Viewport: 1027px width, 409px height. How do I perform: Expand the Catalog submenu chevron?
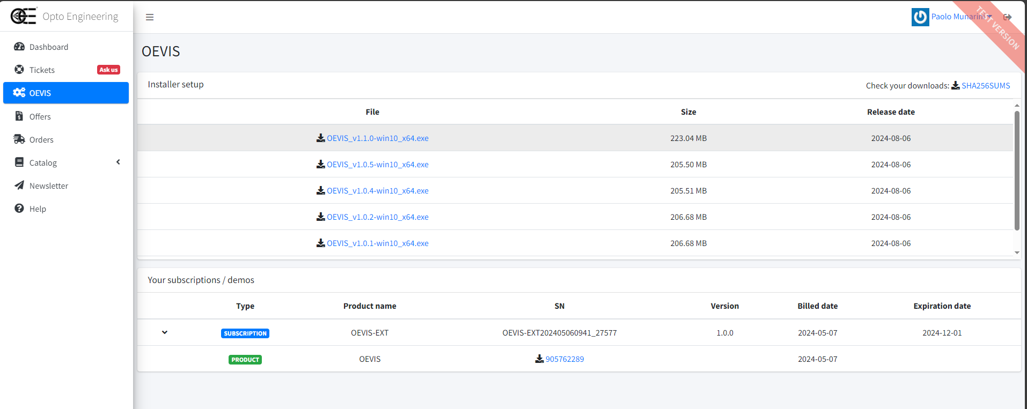pos(118,162)
